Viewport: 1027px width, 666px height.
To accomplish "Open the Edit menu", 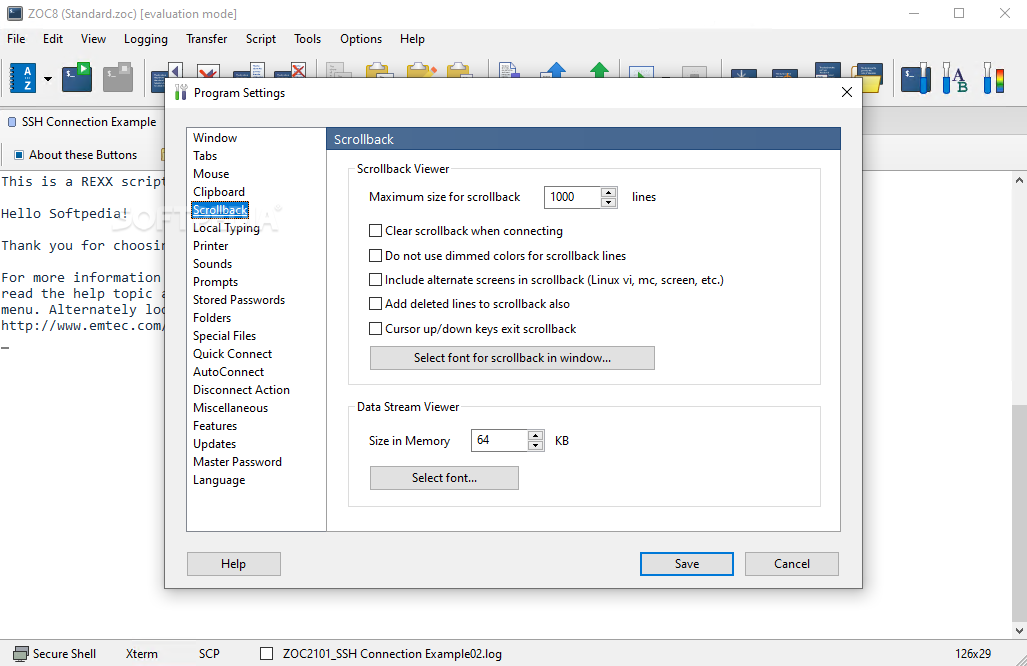I will [53, 39].
